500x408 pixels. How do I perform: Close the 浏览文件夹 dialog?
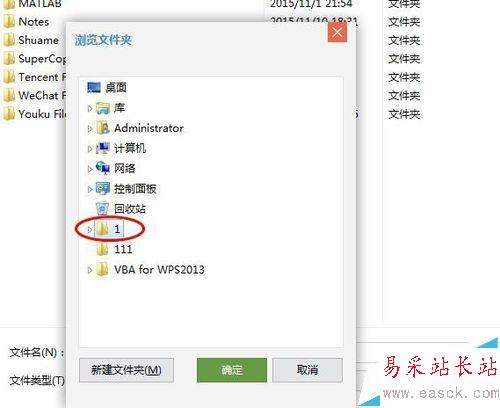(x=337, y=33)
